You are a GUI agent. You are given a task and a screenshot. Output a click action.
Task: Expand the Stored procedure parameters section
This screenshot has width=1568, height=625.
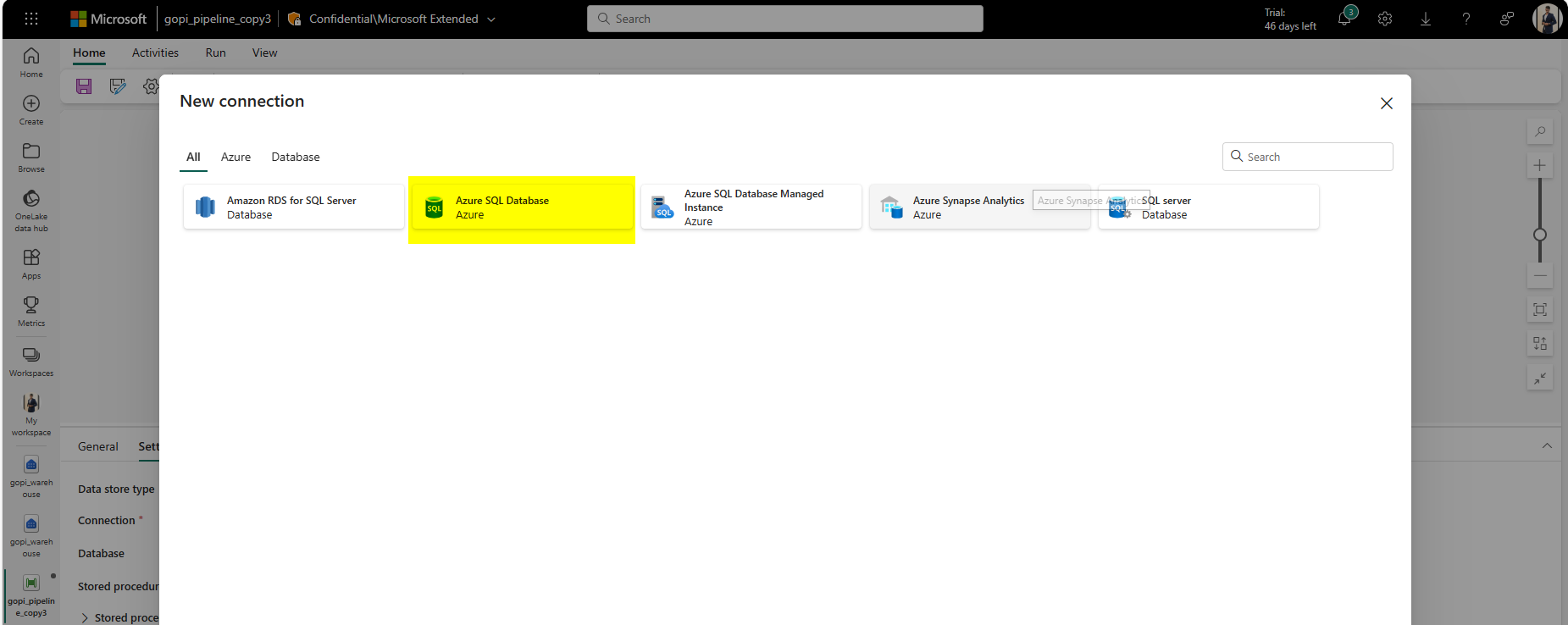85,617
